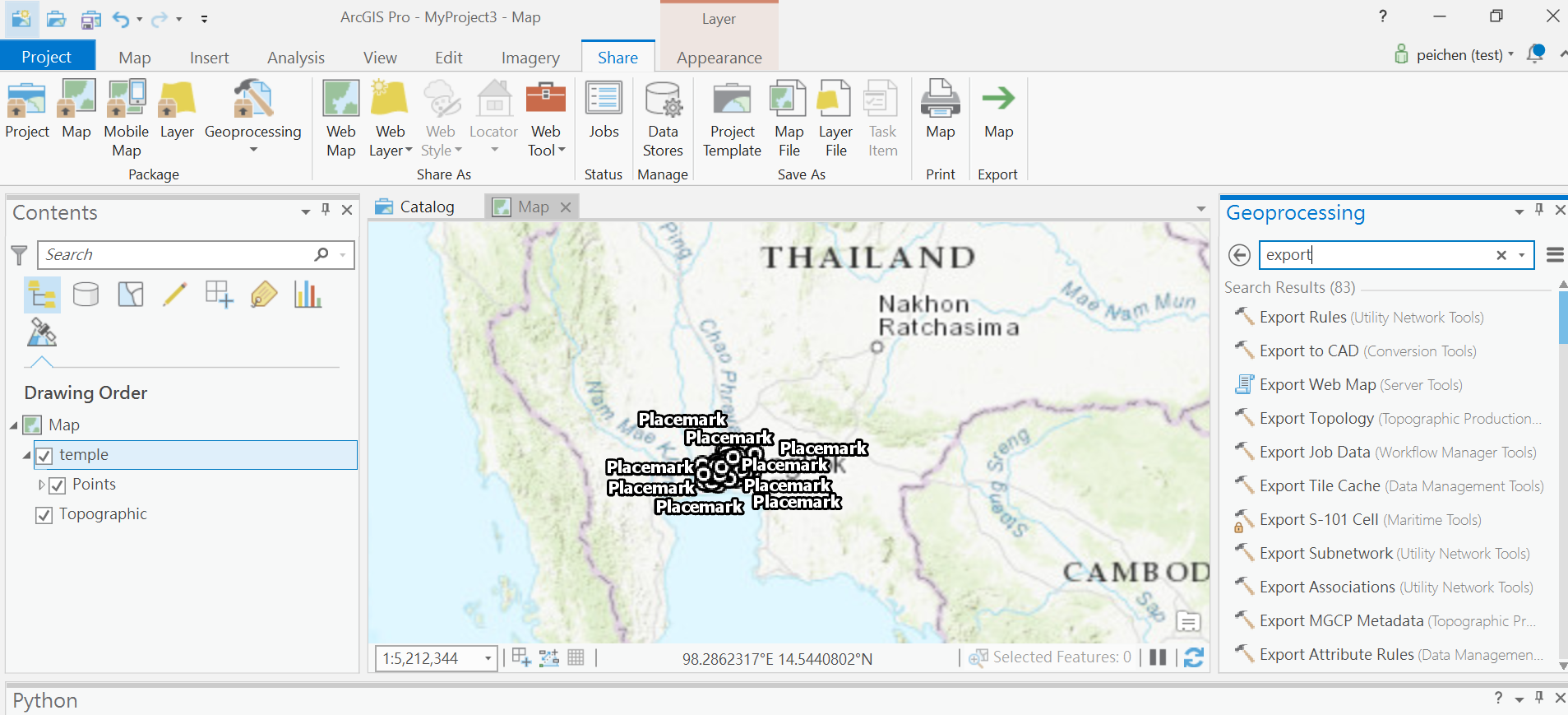This screenshot has width=1568, height=715.
Task: Pause map drawing
Action: (x=1158, y=657)
